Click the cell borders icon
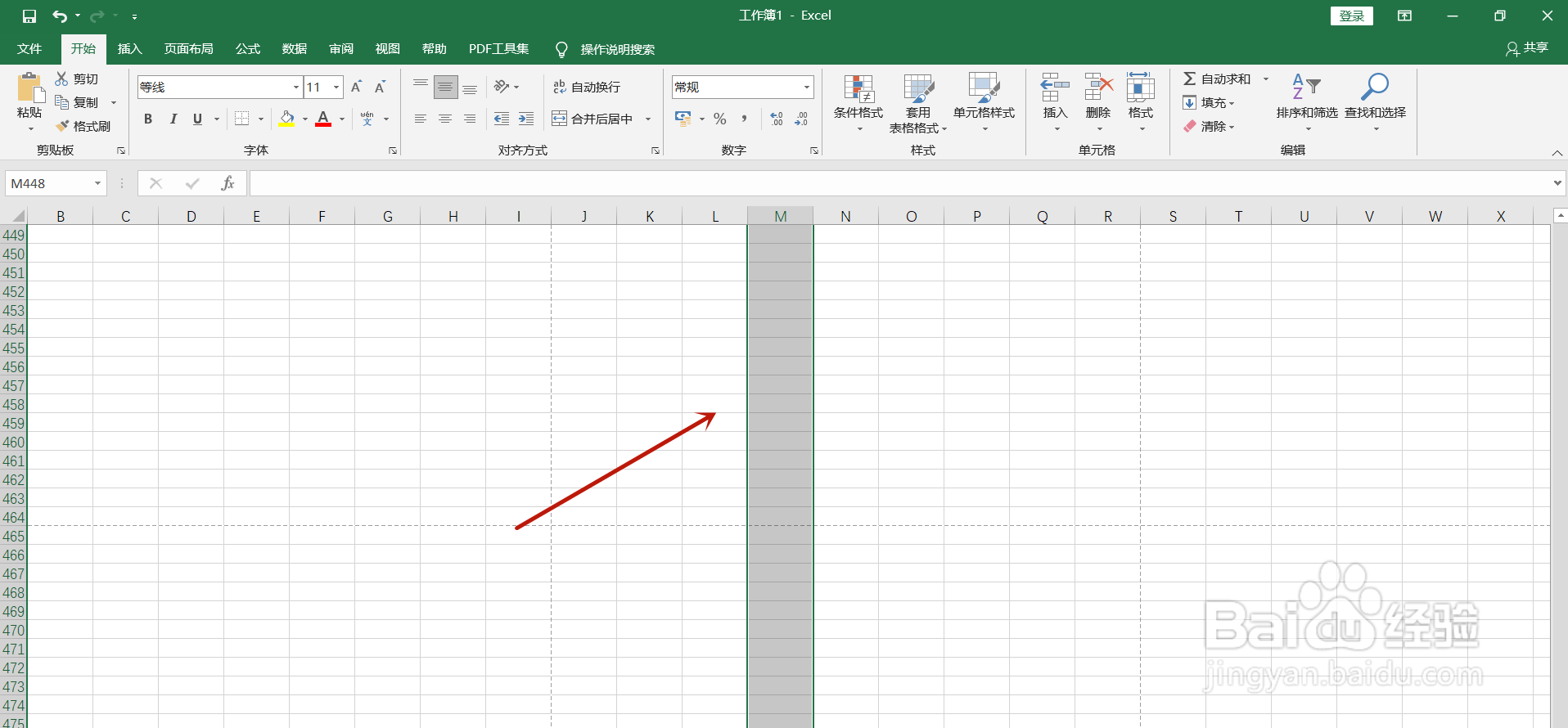Screen dimensions: 1568x728 pos(242,119)
